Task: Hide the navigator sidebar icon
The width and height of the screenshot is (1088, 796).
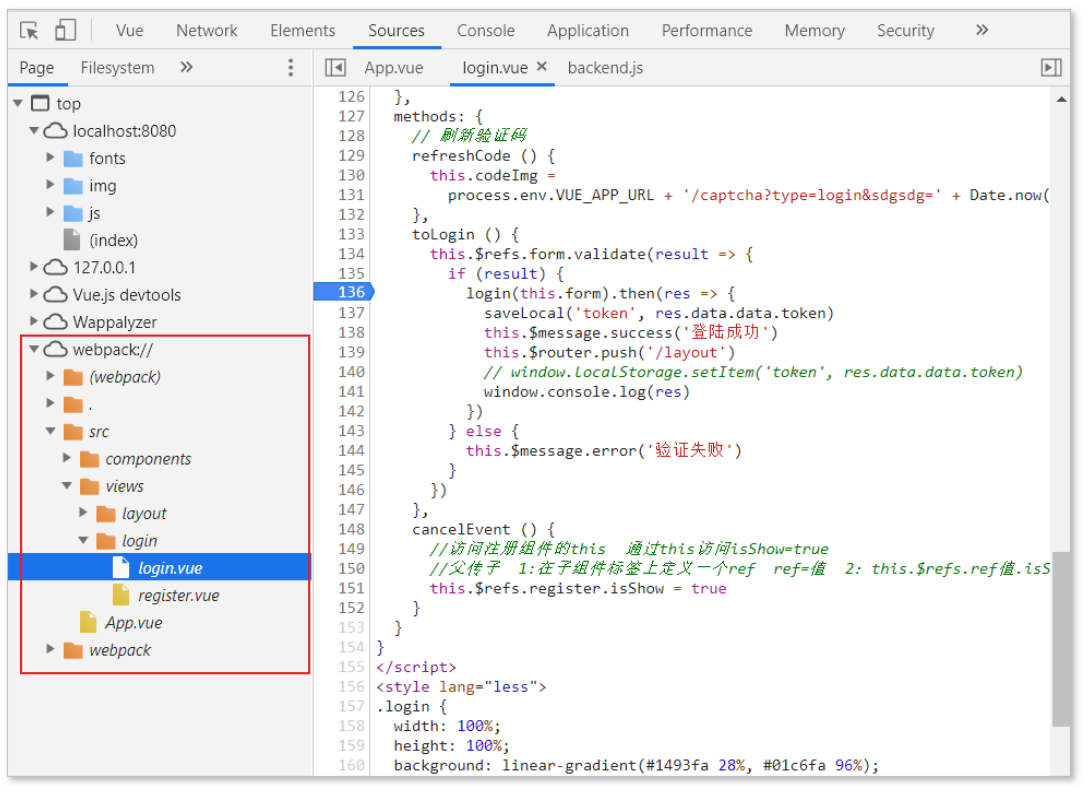Action: pos(335,67)
